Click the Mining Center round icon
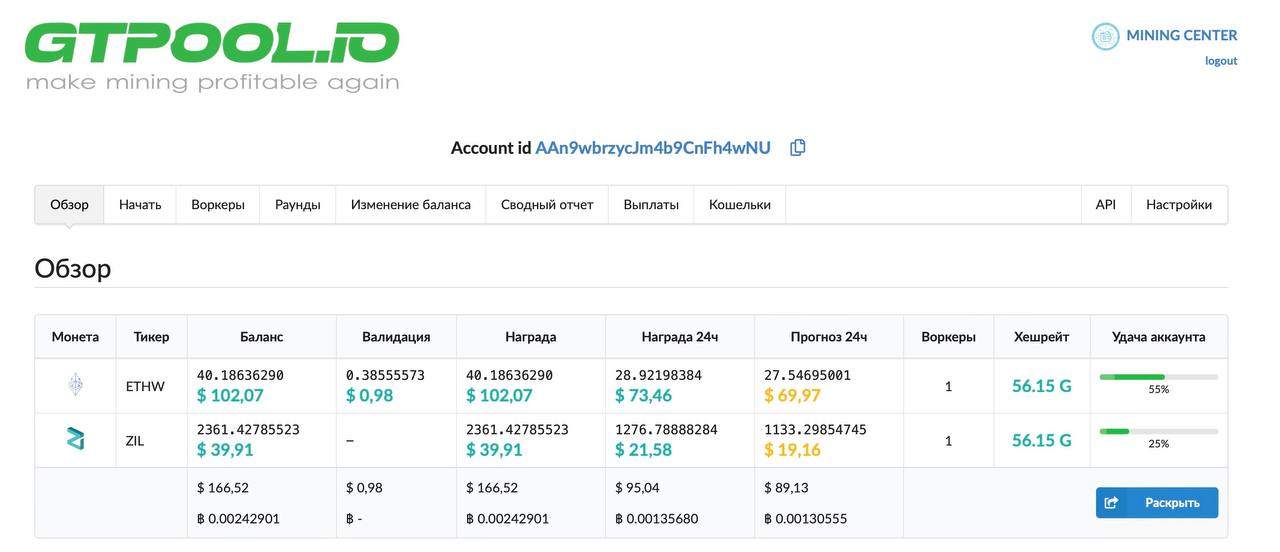This screenshot has height=552, width=1280. (x=1105, y=36)
